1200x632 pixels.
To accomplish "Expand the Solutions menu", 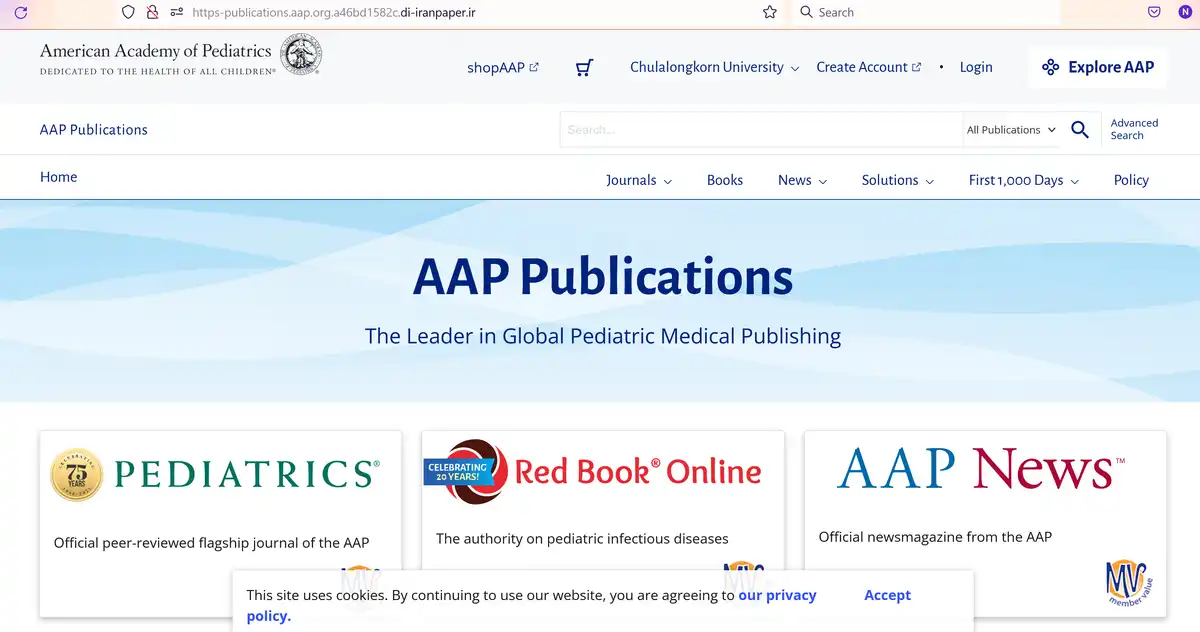I will pyautogui.click(x=898, y=180).
